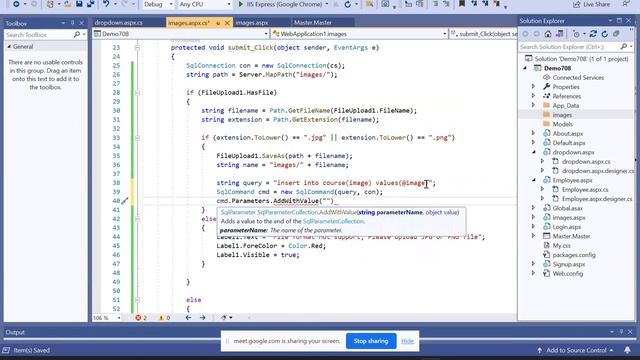Select Web.config in Solution Explorer
Screen dimensions: 640x360
(x=568, y=273)
